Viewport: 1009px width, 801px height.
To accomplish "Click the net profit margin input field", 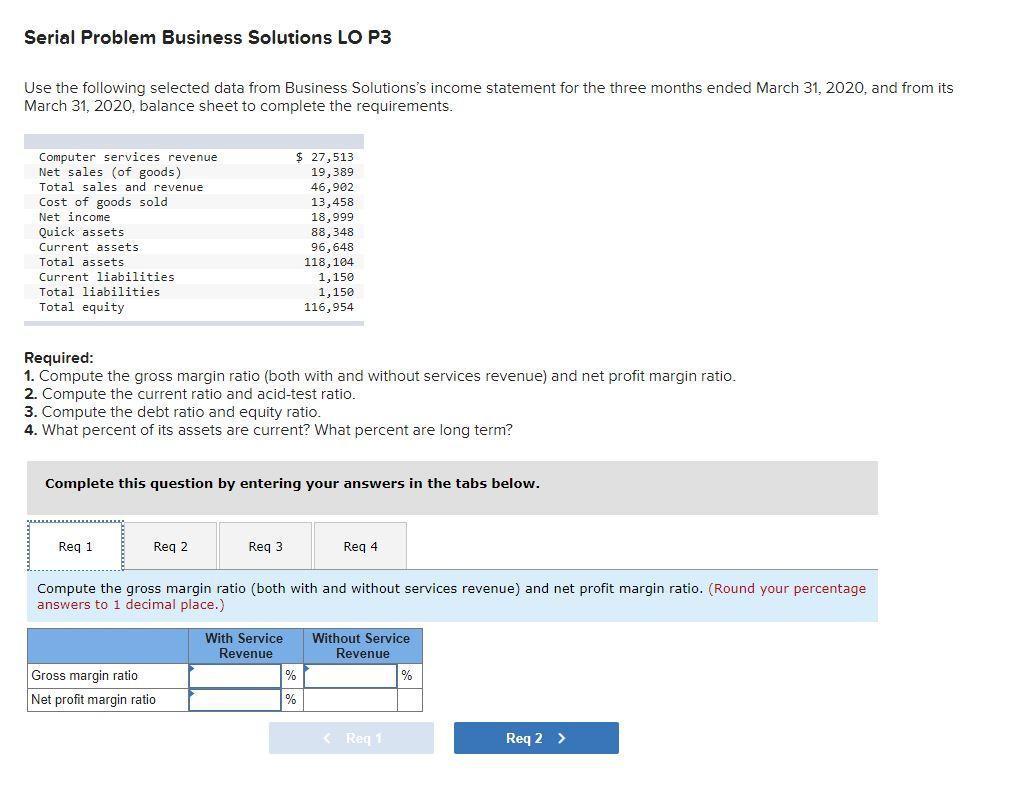I will point(238,699).
